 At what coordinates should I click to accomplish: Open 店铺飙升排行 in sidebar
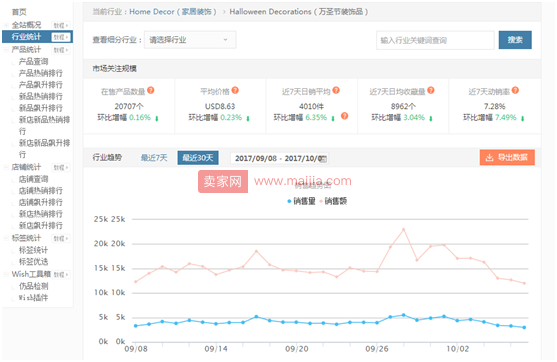[41, 202]
